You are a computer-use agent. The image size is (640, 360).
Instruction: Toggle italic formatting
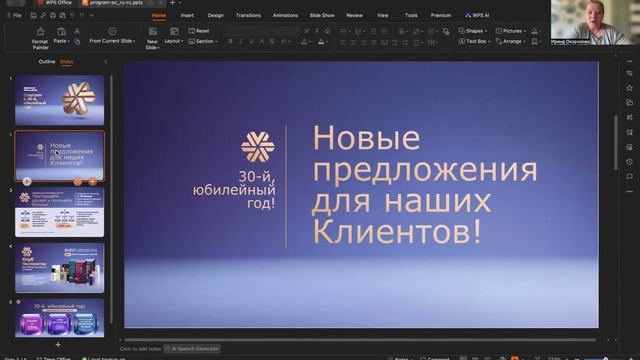point(240,42)
